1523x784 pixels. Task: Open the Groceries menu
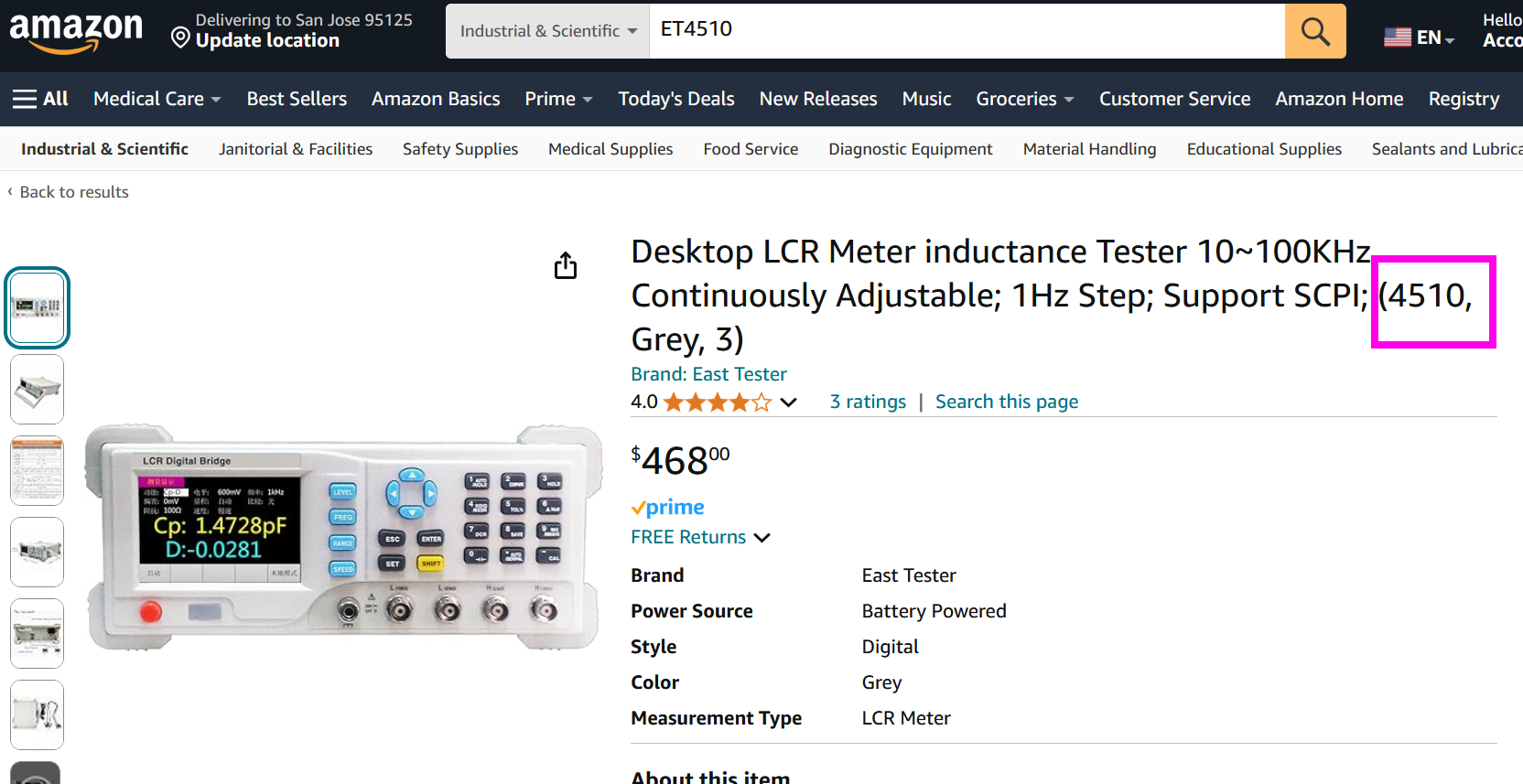tap(1025, 99)
